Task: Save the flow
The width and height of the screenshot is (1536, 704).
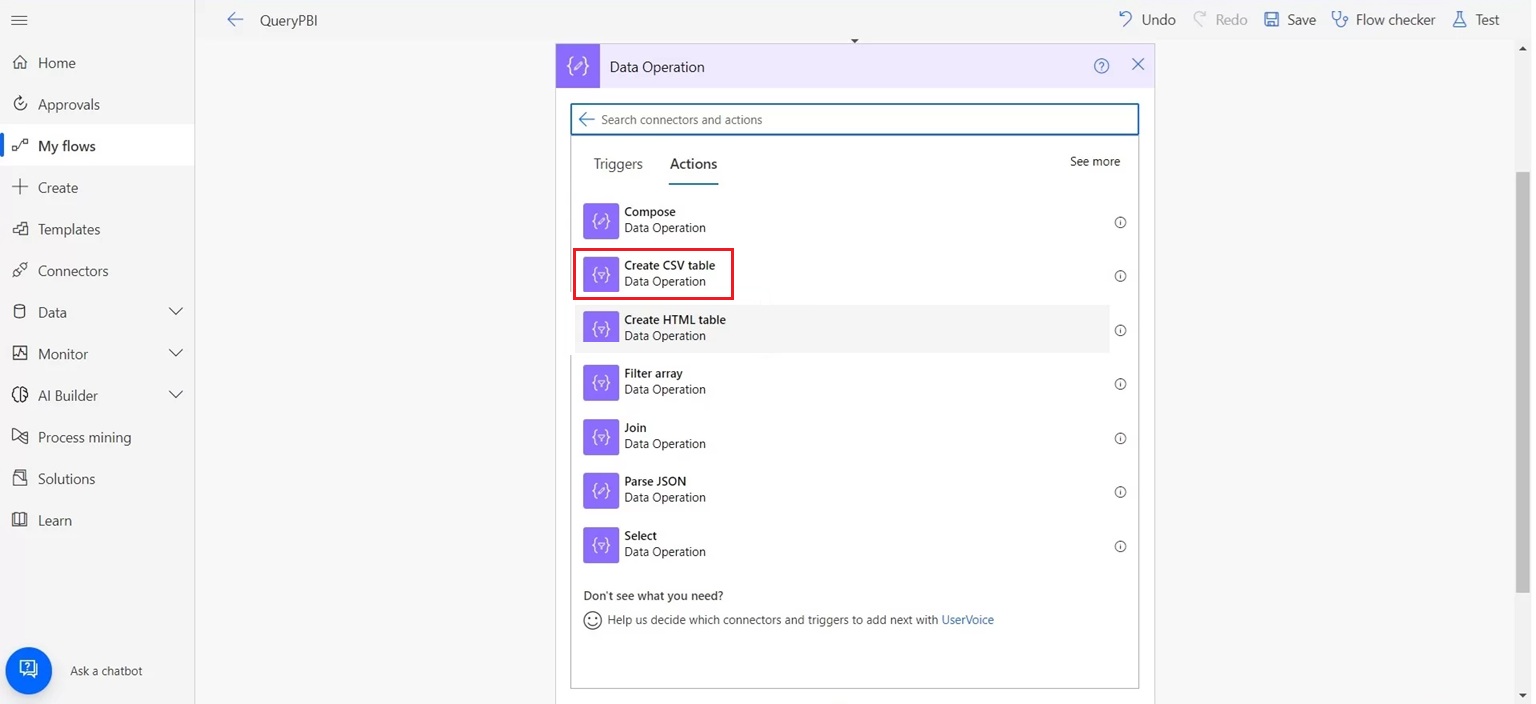Action: click(x=1290, y=20)
